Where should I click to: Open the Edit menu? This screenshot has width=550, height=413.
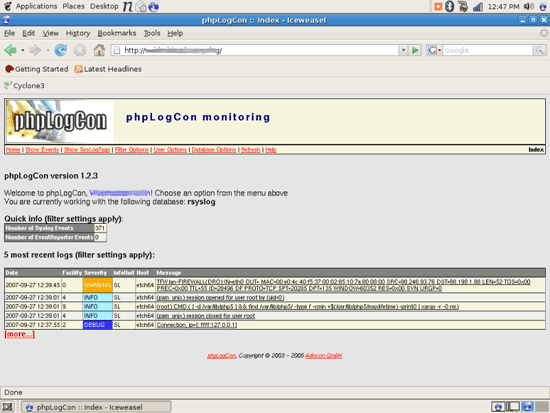[x=28, y=33]
